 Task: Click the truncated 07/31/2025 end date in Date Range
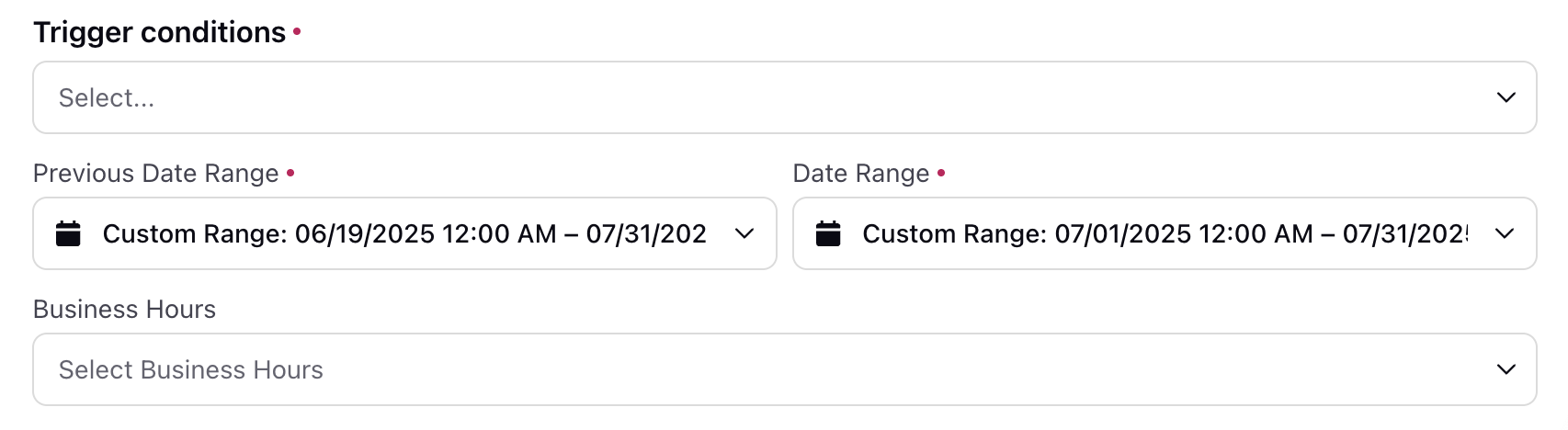tap(1405, 234)
